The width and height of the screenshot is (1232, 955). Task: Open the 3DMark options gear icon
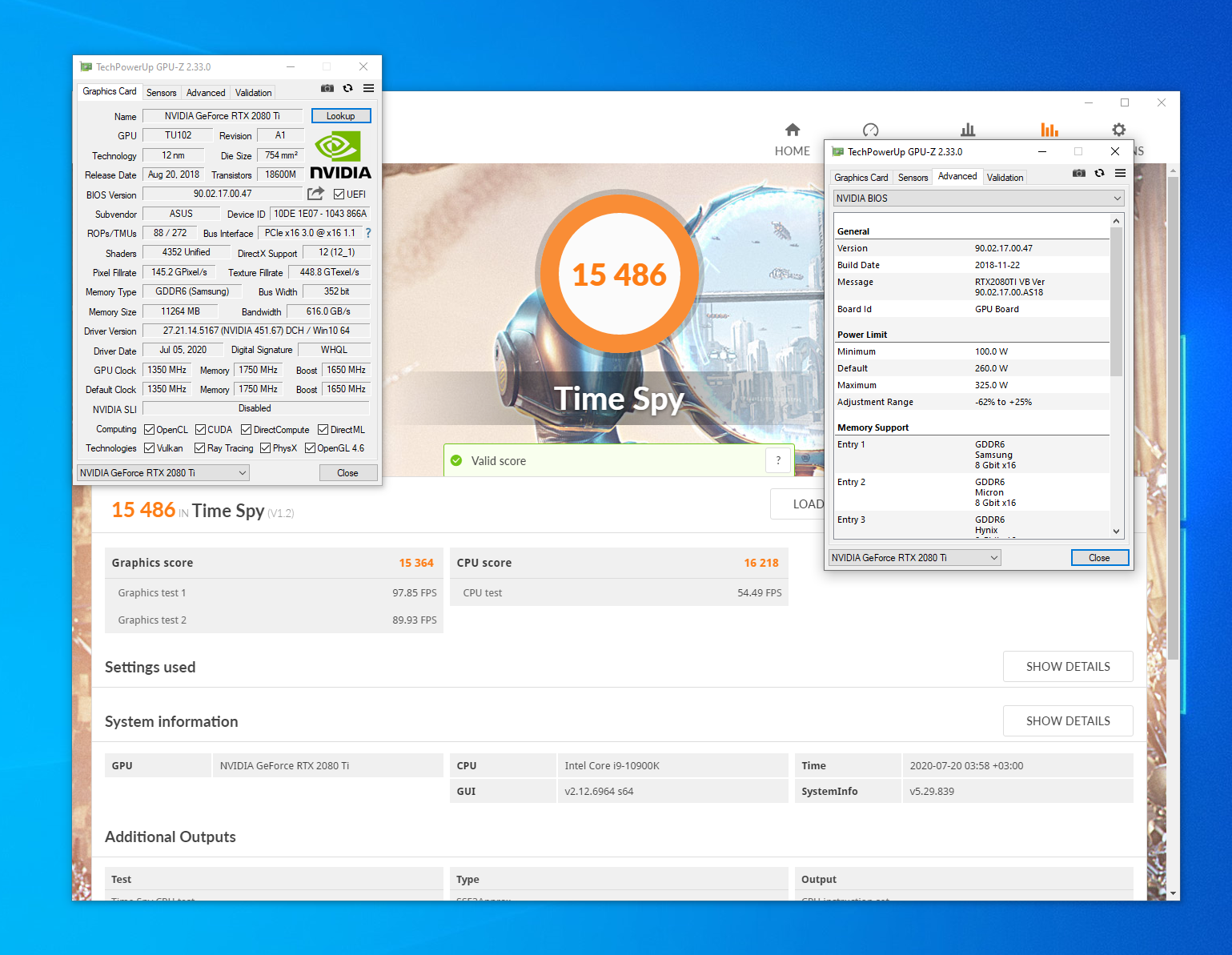[x=1119, y=130]
